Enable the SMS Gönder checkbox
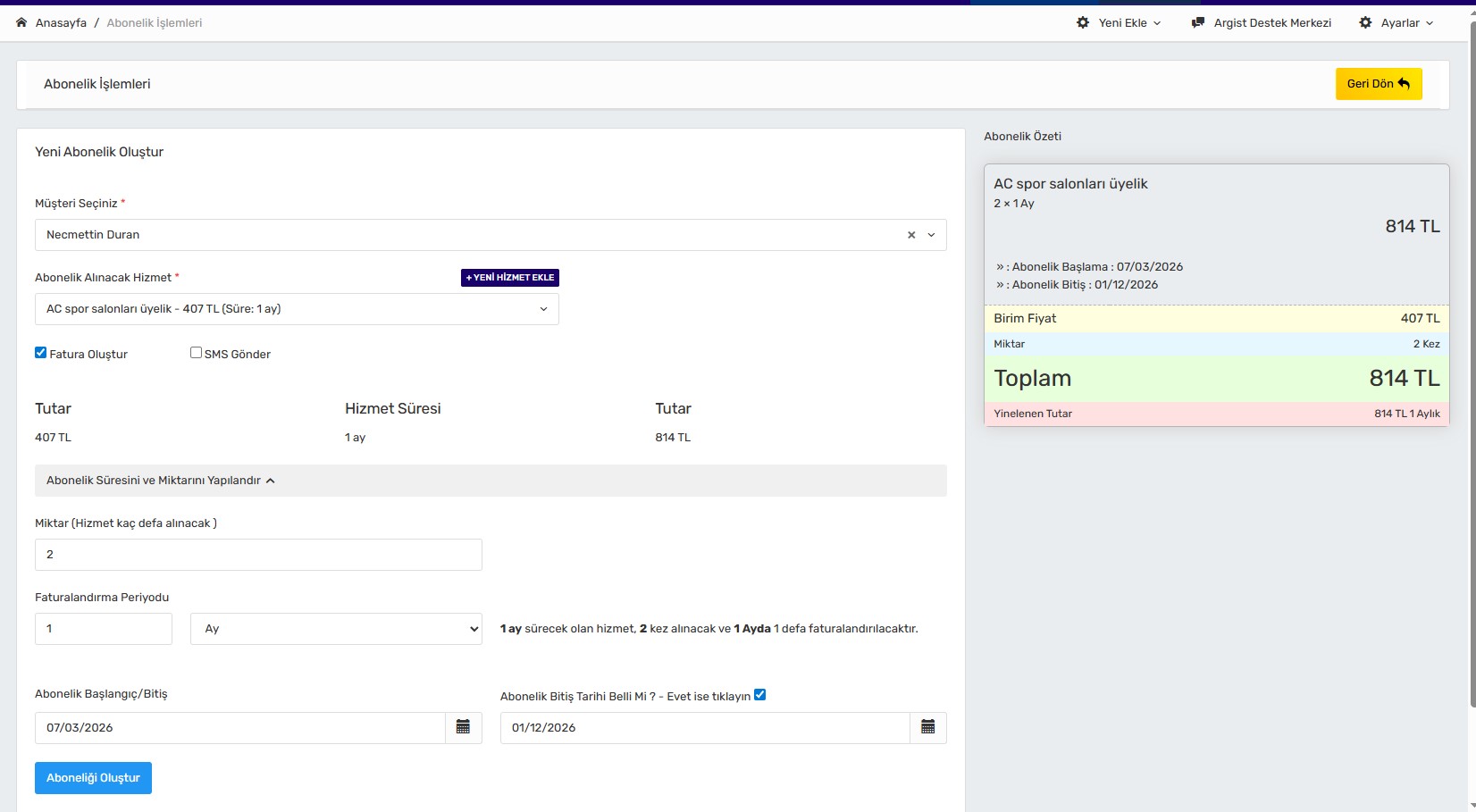1476x812 pixels. click(x=196, y=353)
